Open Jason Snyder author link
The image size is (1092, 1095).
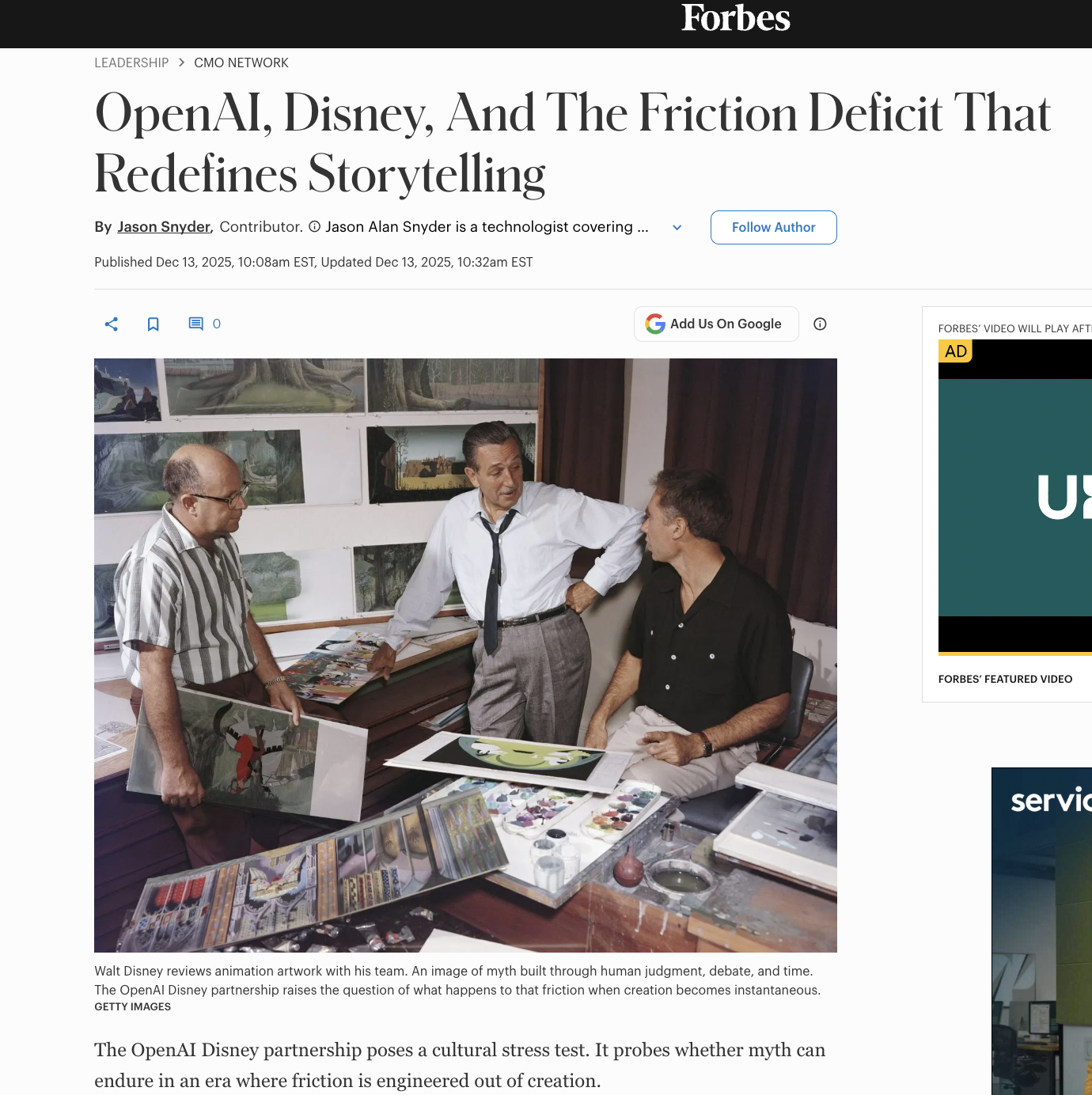164,227
